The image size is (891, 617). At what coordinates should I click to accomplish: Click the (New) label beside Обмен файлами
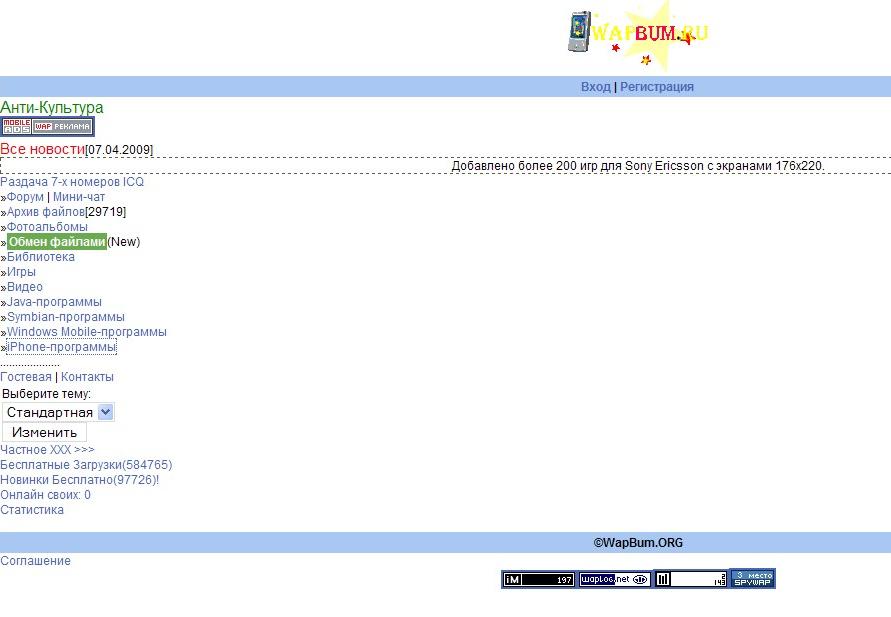coord(124,241)
